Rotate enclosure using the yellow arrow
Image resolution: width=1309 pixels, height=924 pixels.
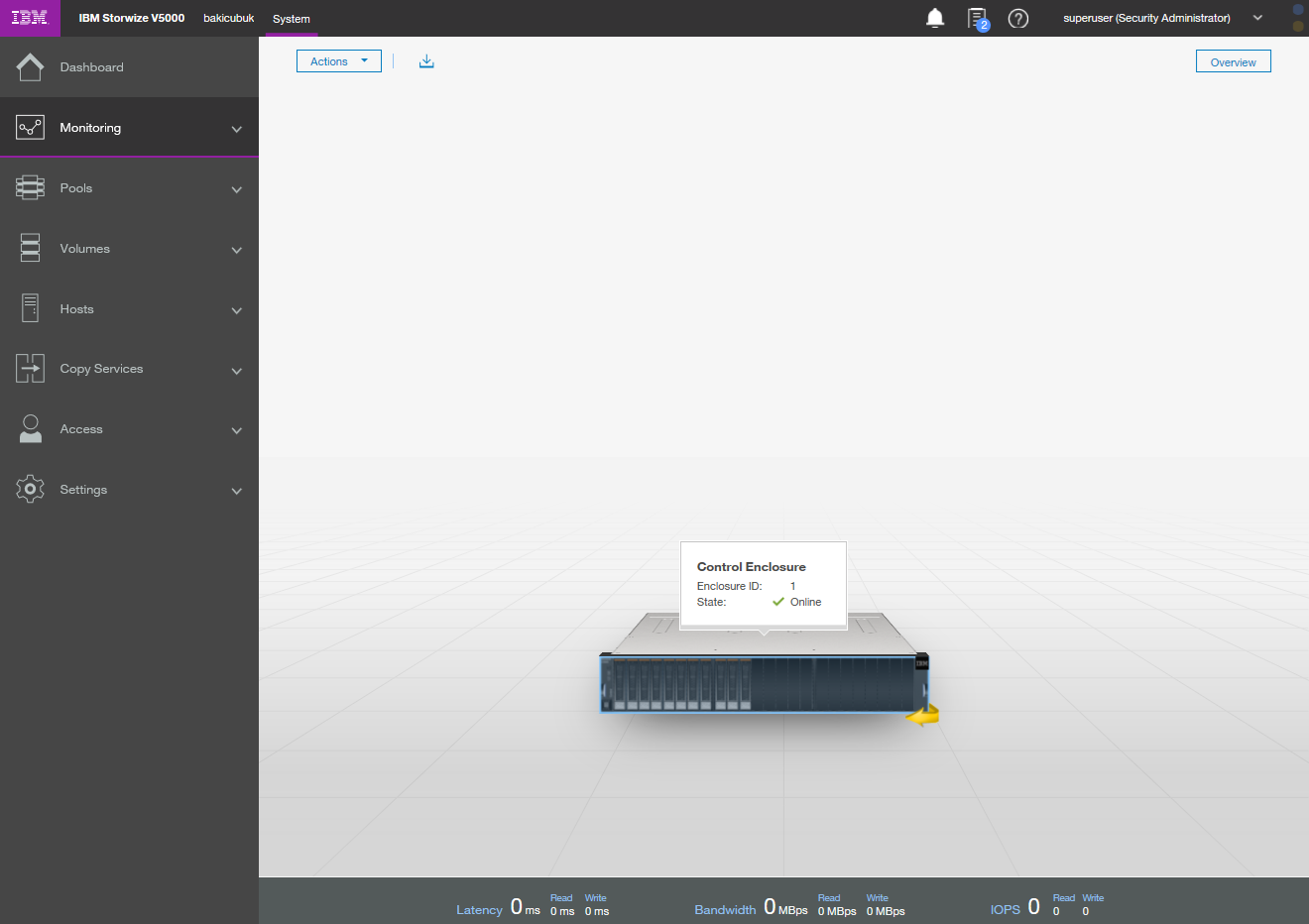[923, 715]
